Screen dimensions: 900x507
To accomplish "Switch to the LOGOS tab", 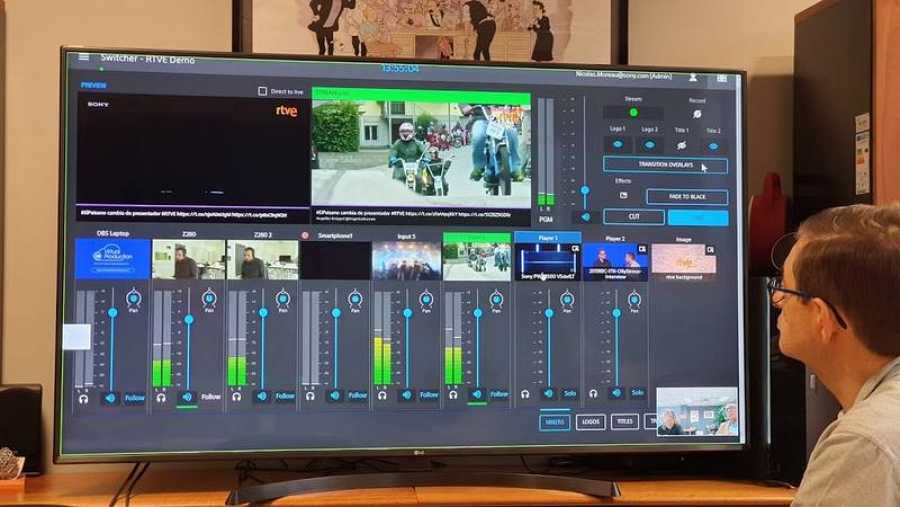I will pyautogui.click(x=591, y=422).
